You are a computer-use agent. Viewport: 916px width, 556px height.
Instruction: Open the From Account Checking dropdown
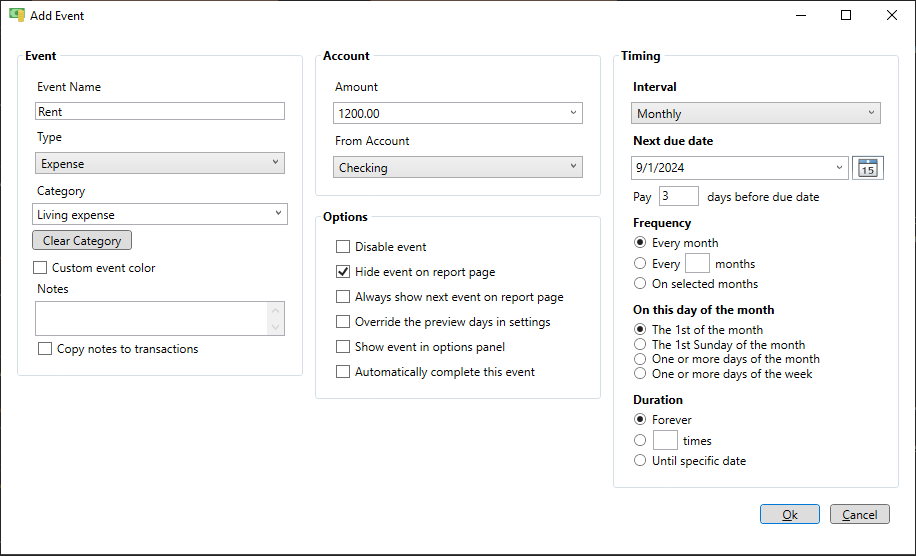457,167
